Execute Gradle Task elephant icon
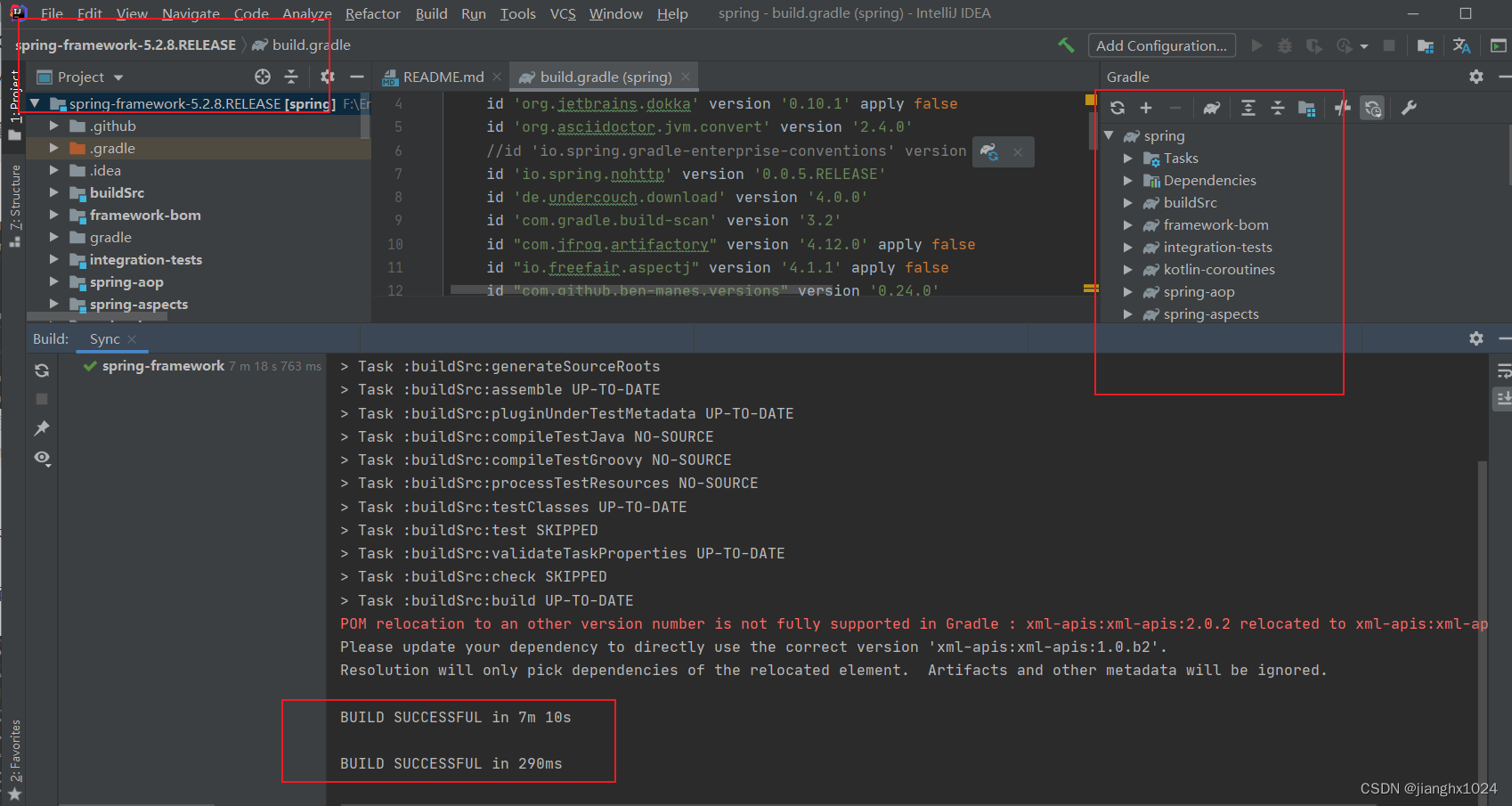This screenshot has width=1512, height=806. pos(1212,108)
